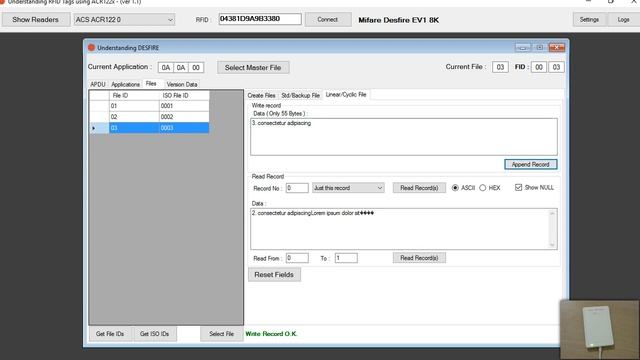Click the card reader webcam thumbnail

point(600,330)
